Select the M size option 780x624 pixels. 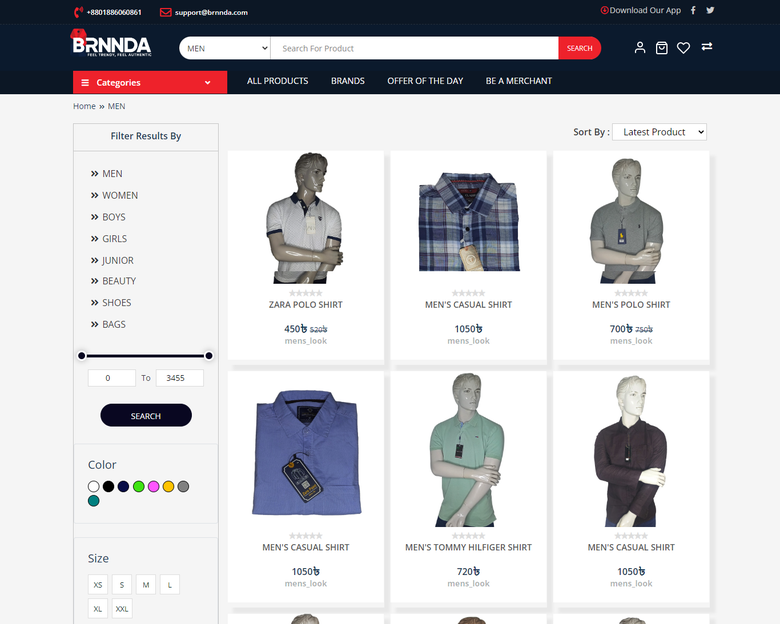[x=146, y=585]
